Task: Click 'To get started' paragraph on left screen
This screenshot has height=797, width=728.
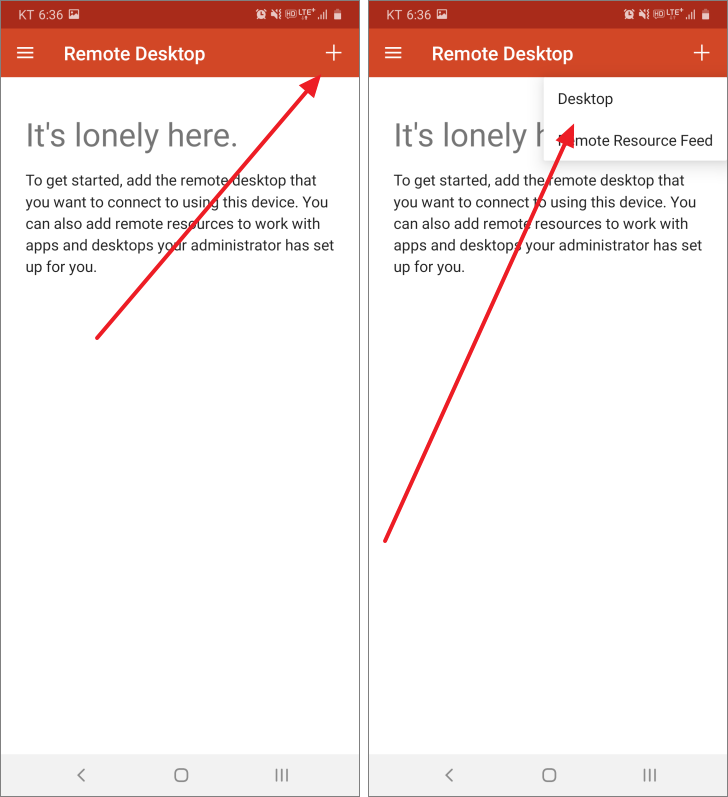Action: click(x=179, y=224)
